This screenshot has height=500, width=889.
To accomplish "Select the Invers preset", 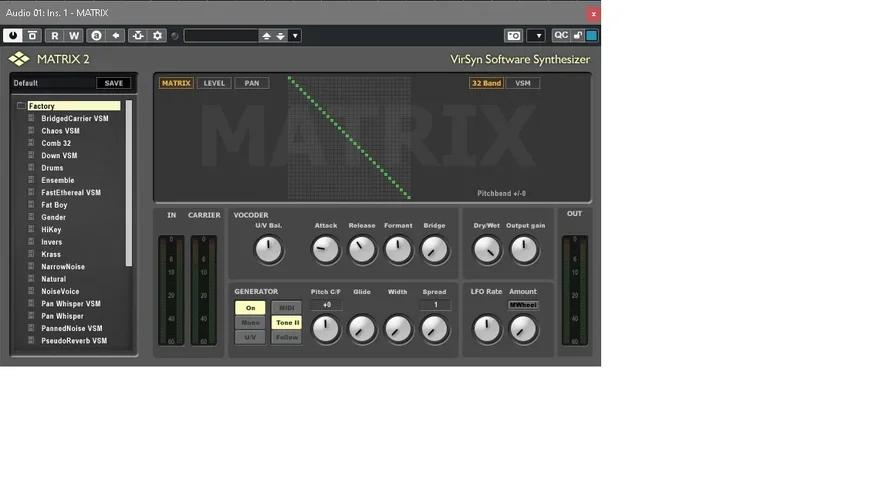I will [x=52, y=242].
